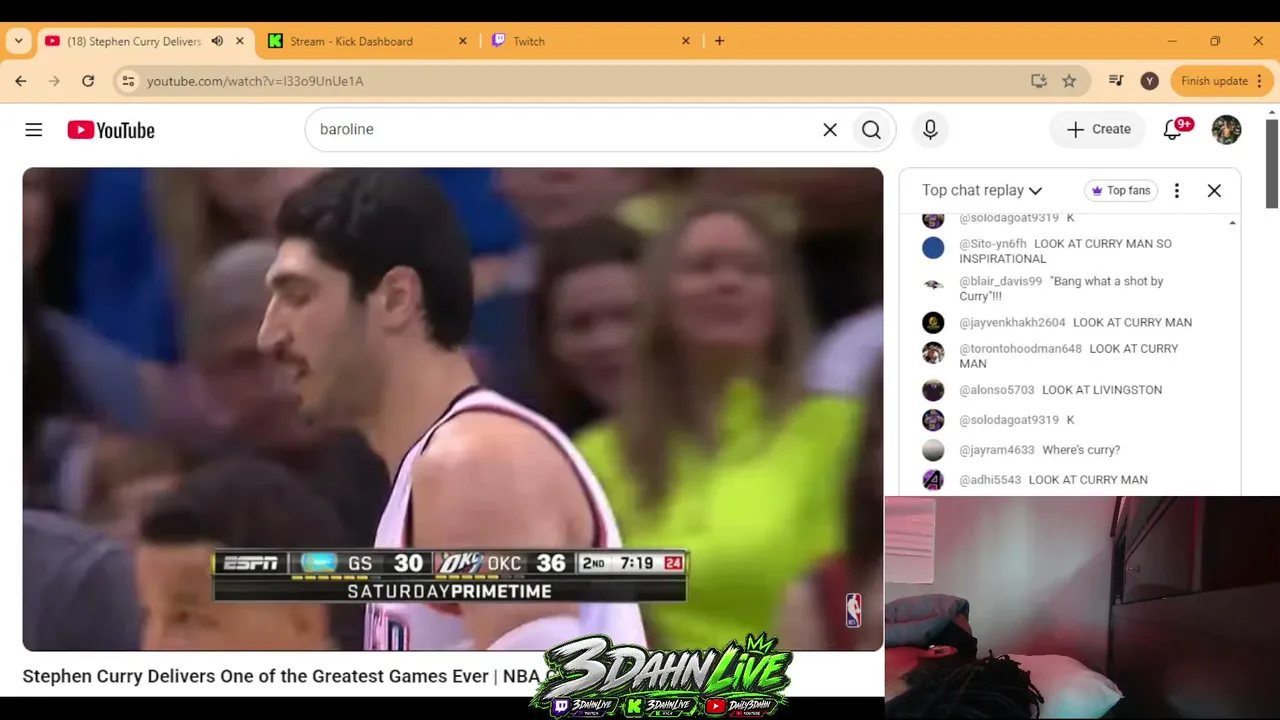This screenshot has height=720, width=1280.
Task: Start voice search with the microphone
Action: (930, 130)
